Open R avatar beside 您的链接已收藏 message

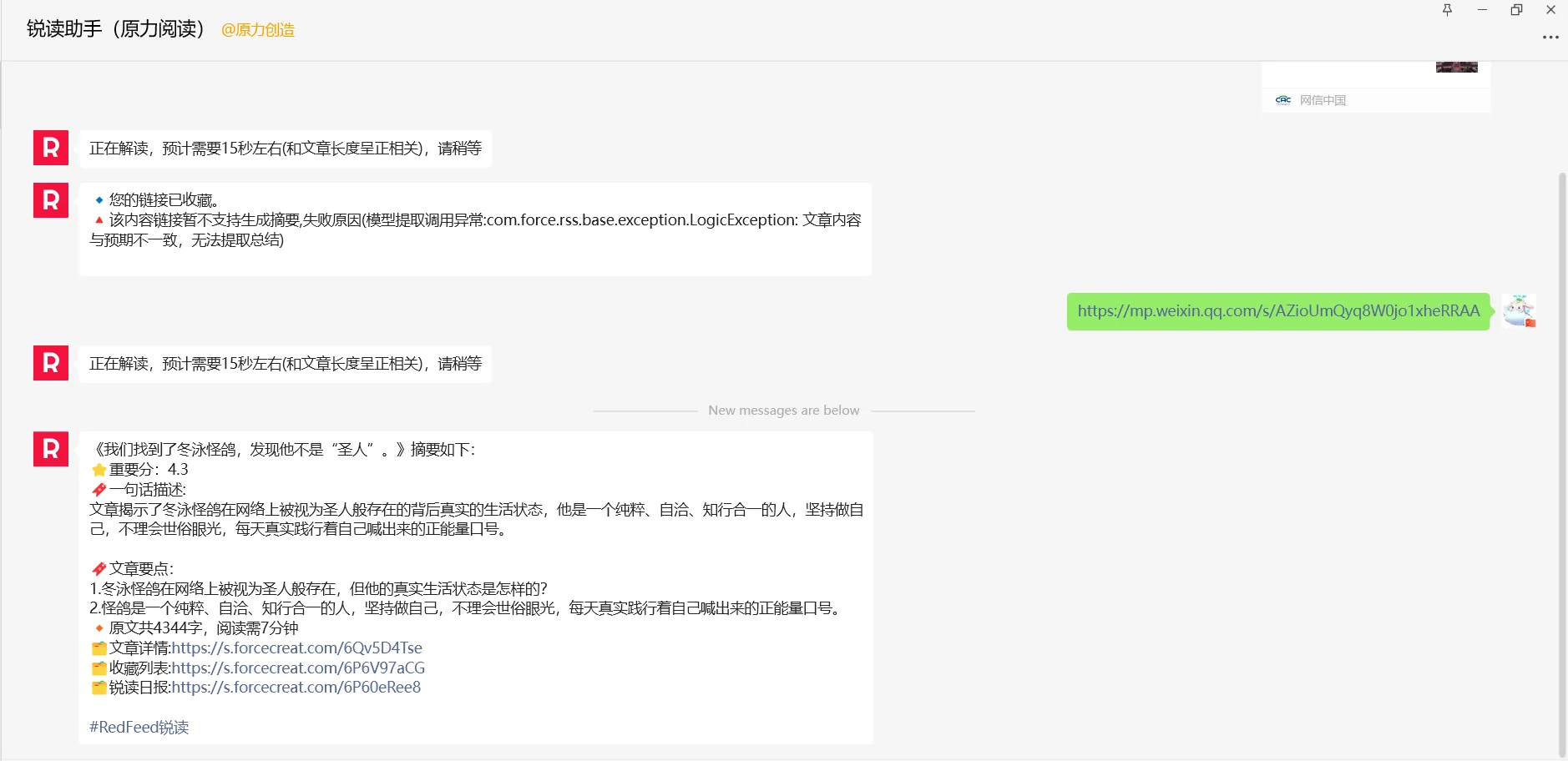pos(51,200)
